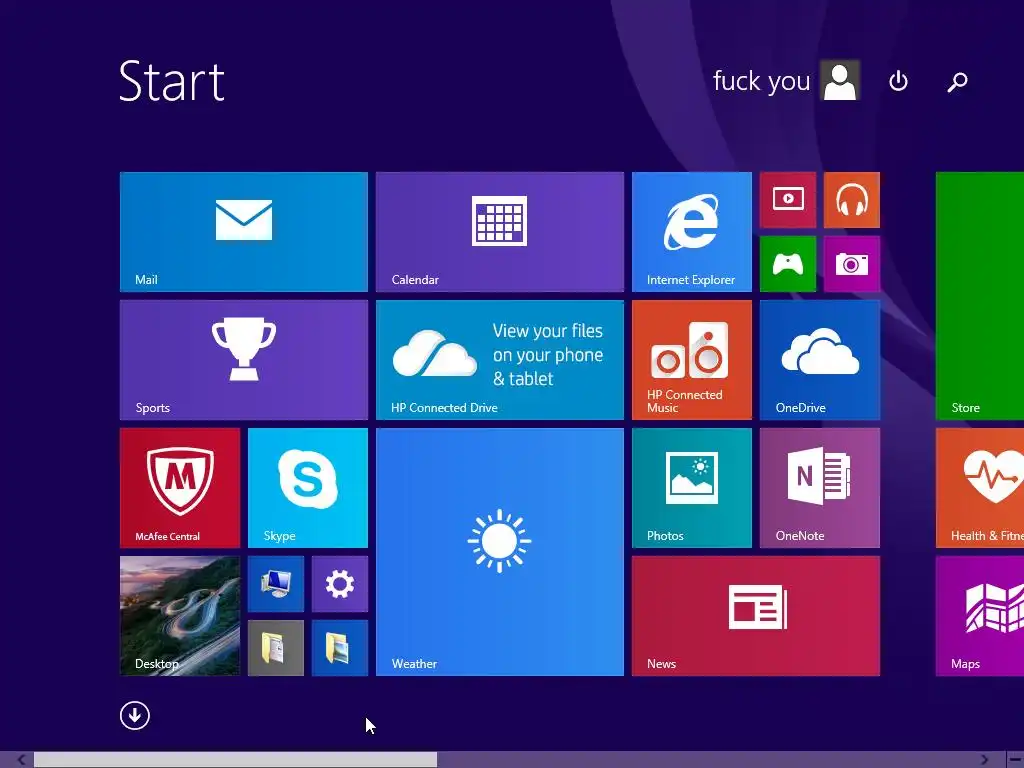Image resolution: width=1024 pixels, height=768 pixels.
Task: Click the search magnifier button
Action: (957, 82)
